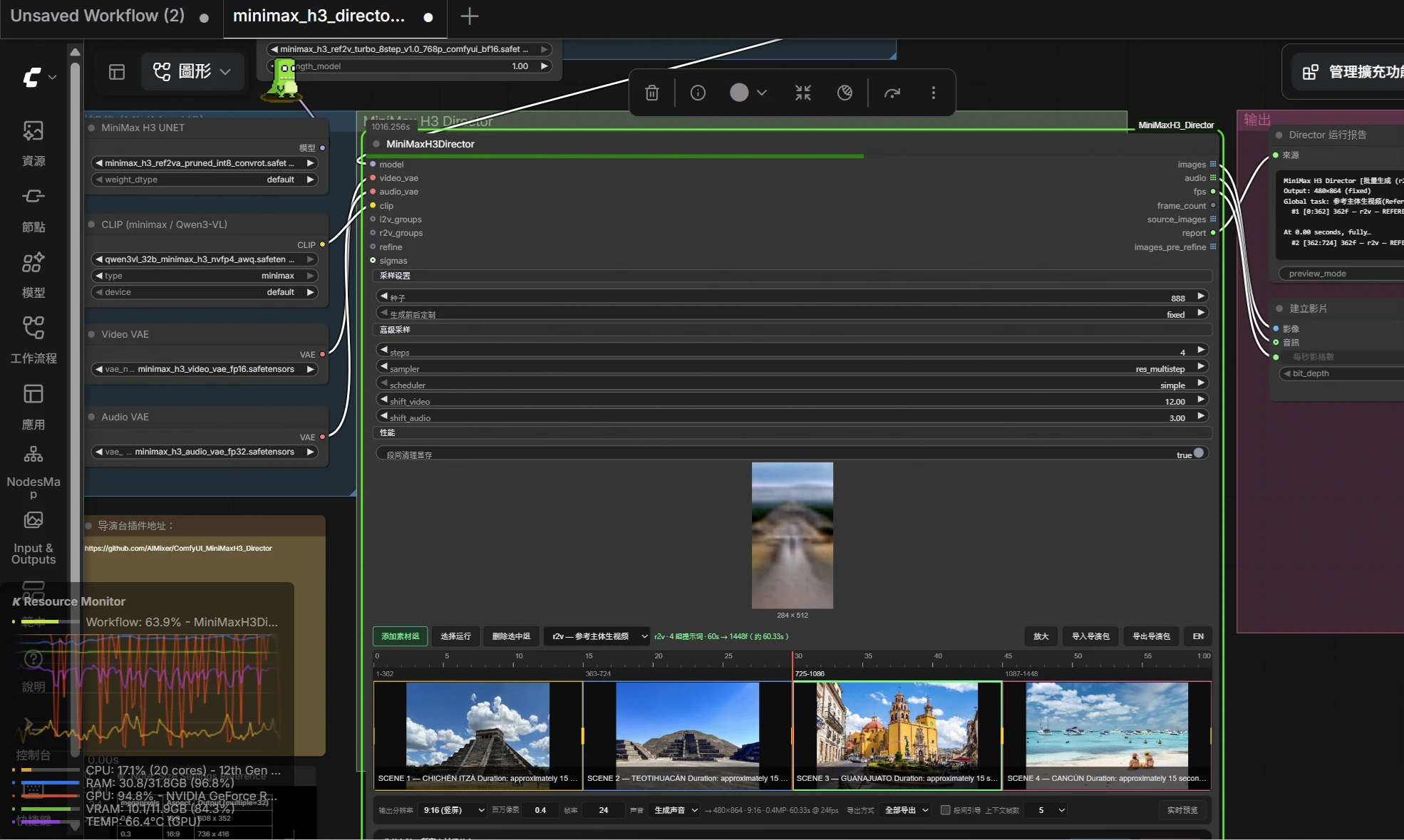Toggle collapse dot of MiniMaxH3Director node
The width and height of the screenshot is (1404, 840).
[x=376, y=144]
